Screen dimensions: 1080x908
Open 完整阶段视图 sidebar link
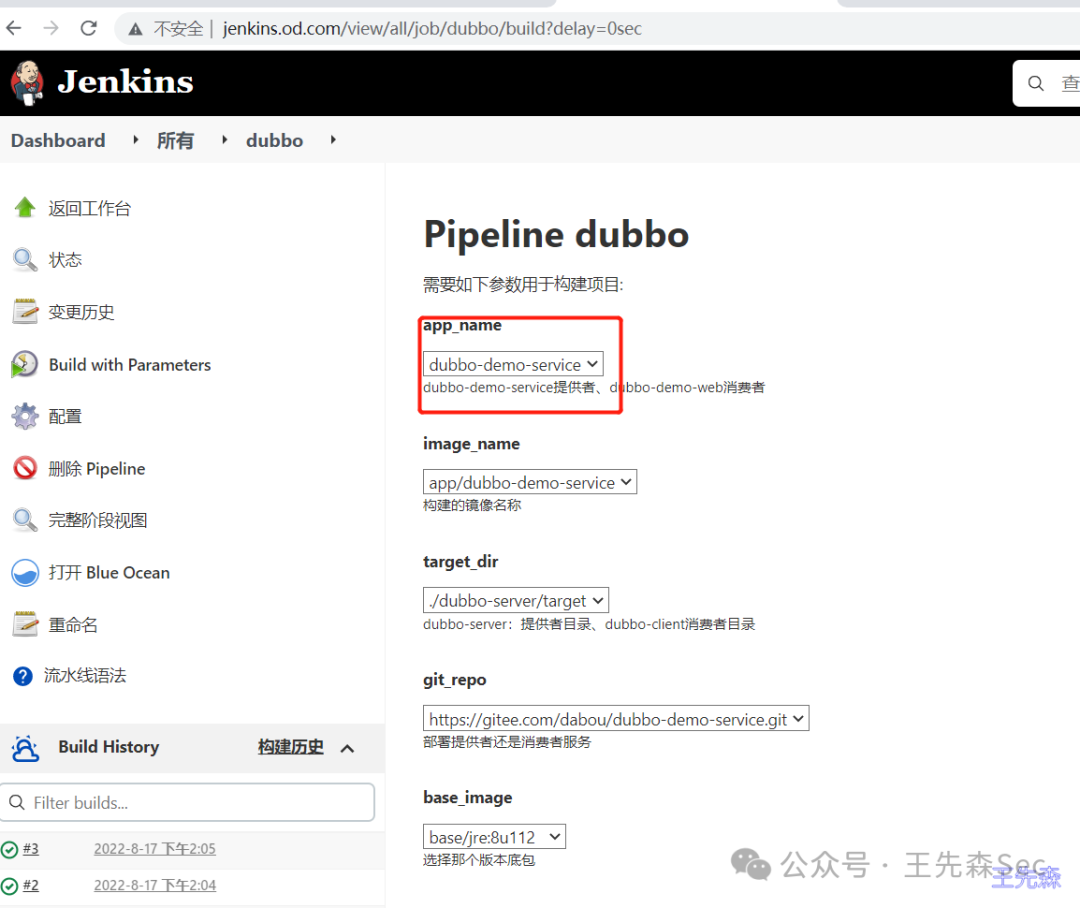pos(98,521)
